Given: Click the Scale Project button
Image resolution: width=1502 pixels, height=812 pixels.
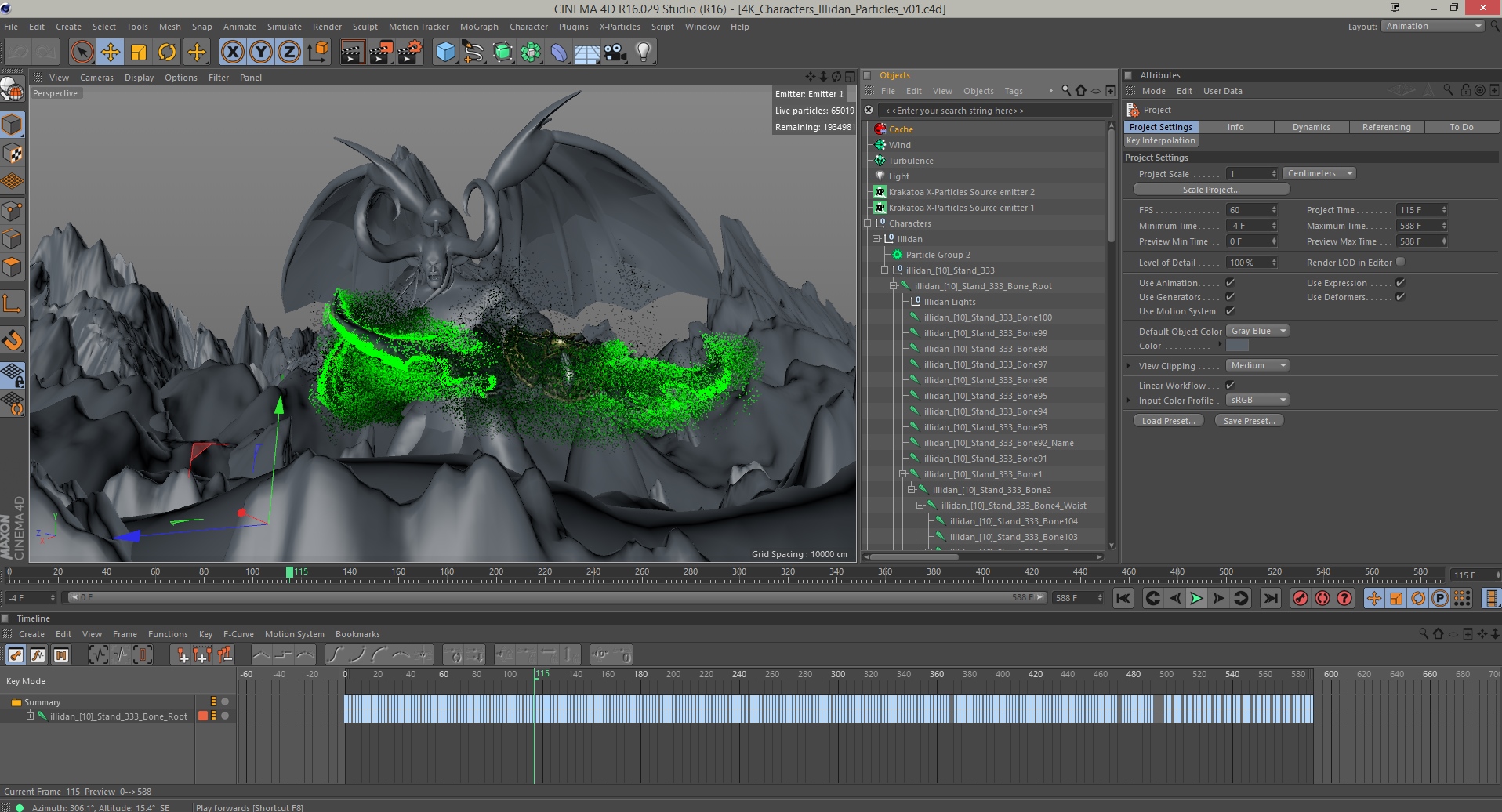Looking at the screenshot, I should pyautogui.click(x=1211, y=190).
